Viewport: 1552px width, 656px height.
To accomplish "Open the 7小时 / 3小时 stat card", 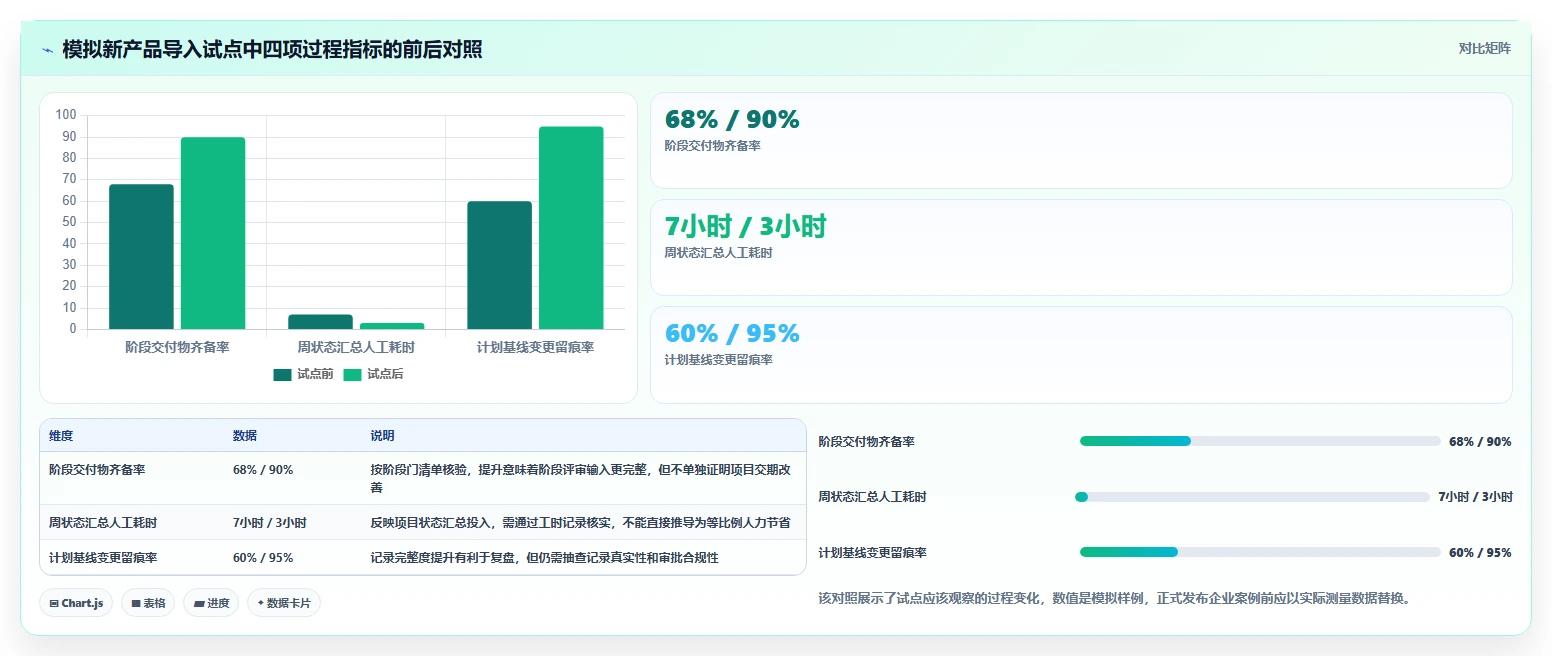I will tap(1081, 248).
